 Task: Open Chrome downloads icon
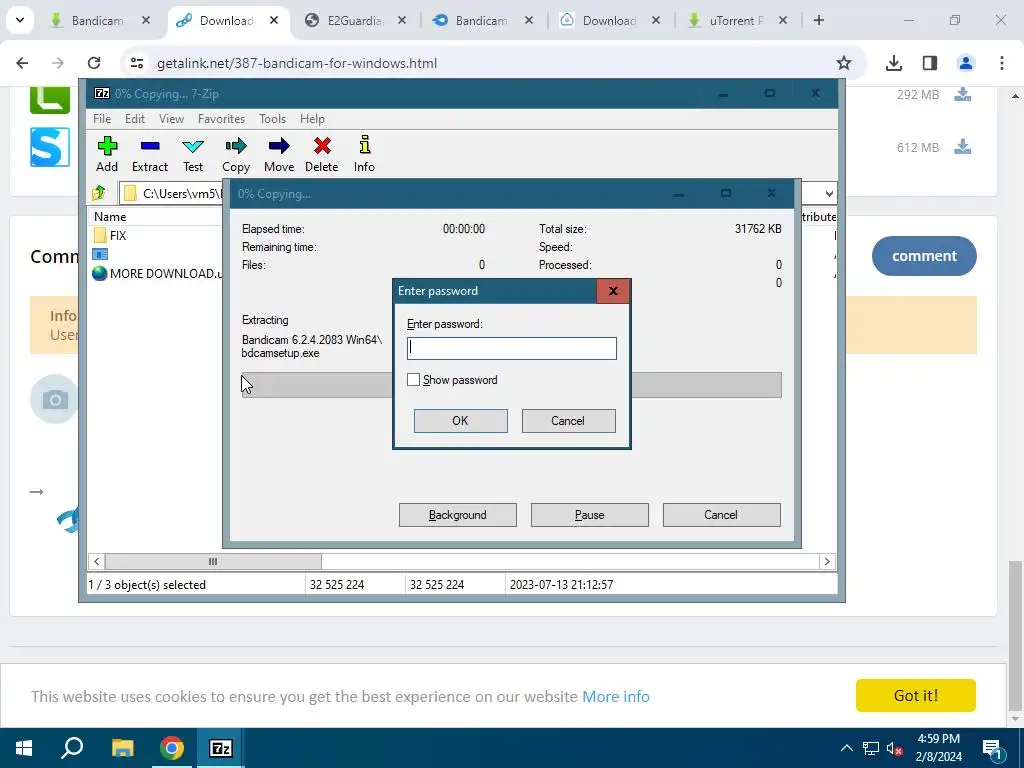tap(894, 63)
